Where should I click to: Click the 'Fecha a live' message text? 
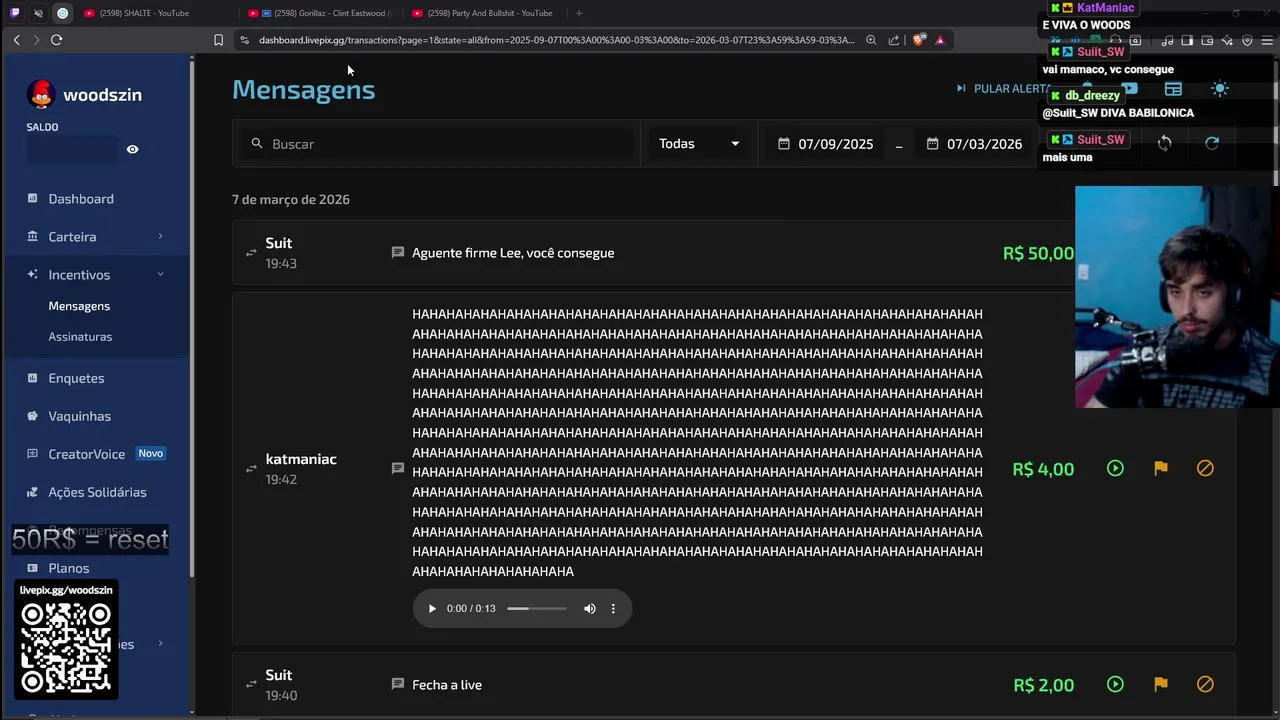coord(447,685)
